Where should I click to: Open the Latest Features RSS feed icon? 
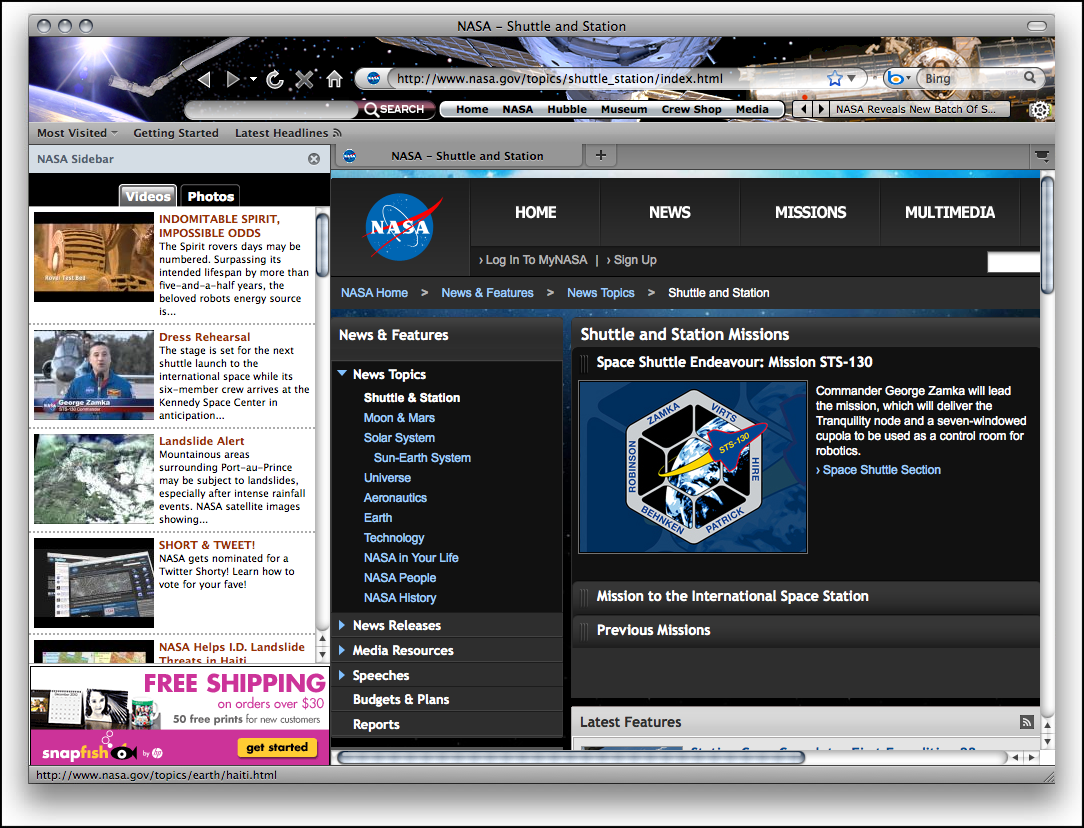point(1027,722)
